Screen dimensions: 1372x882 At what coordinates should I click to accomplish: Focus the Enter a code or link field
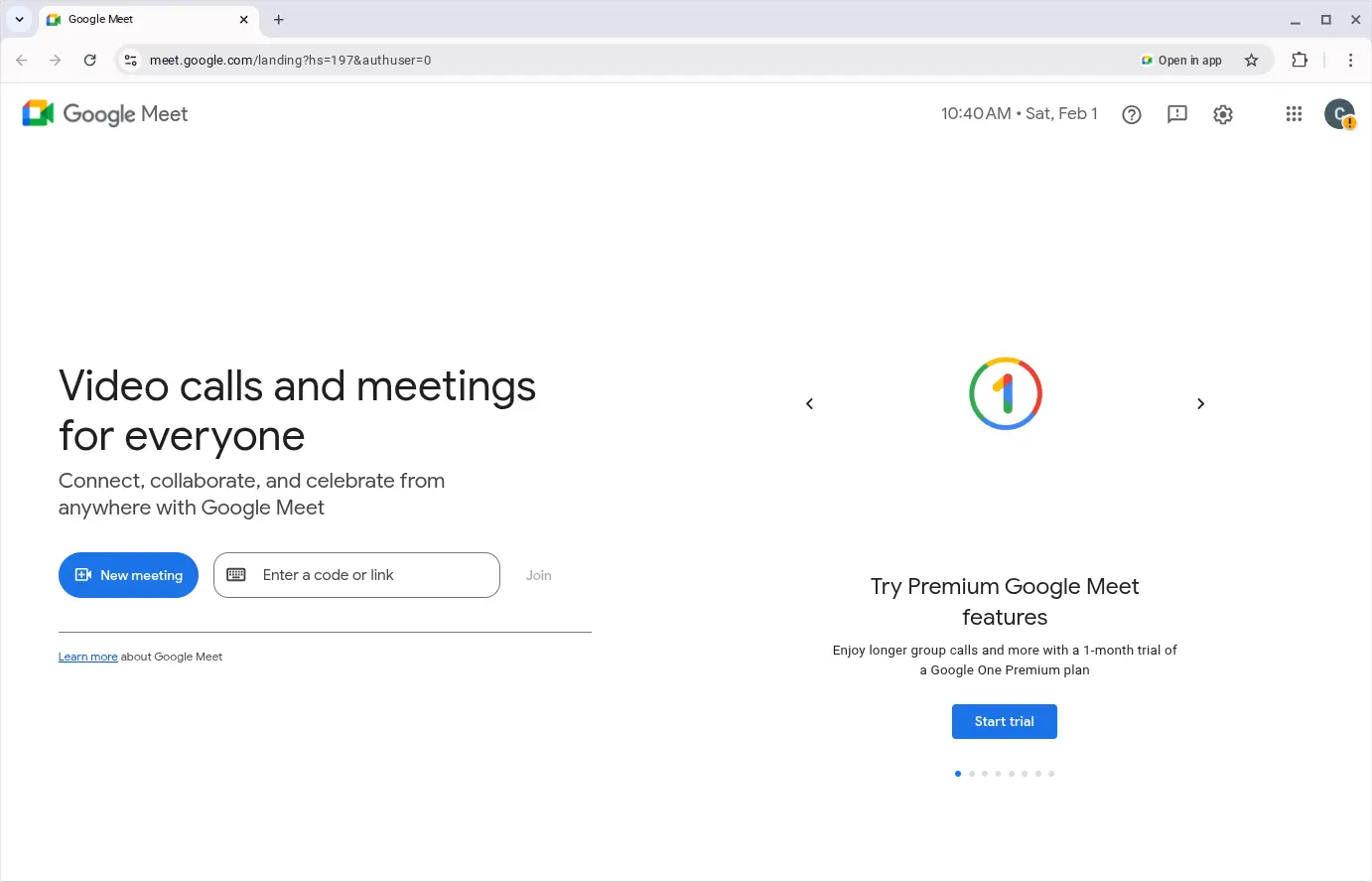(x=372, y=575)
